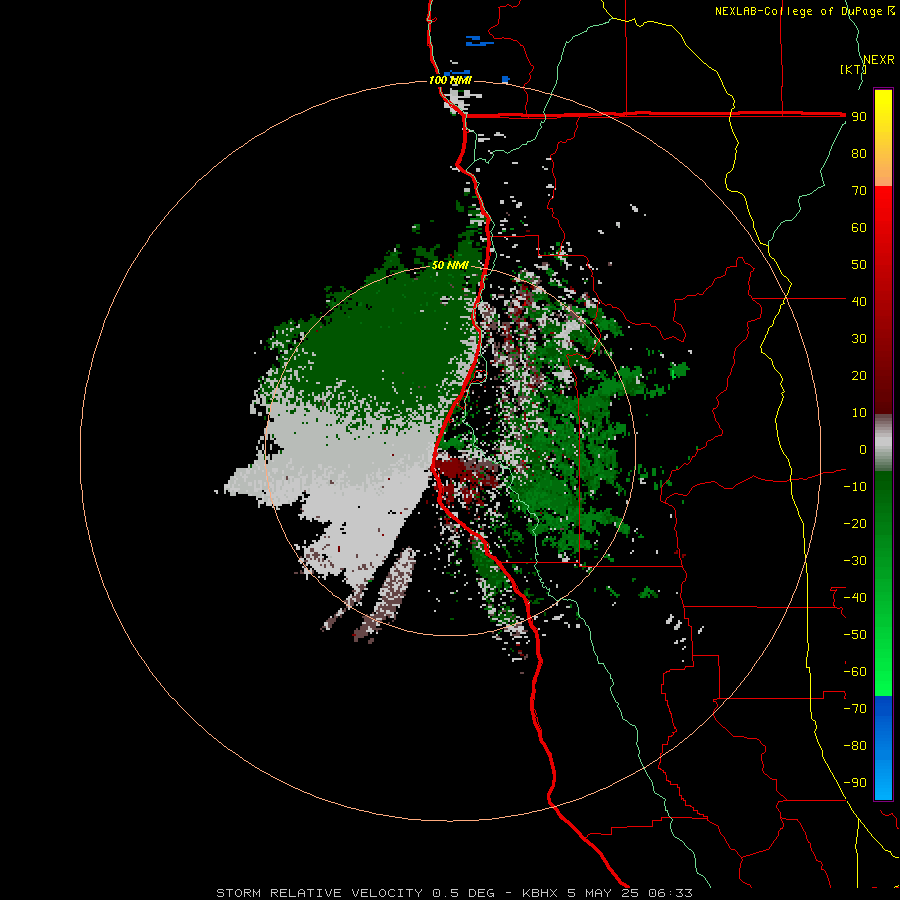Click the [KT] units label
The image size is (900, 900).
click(853, 69)
